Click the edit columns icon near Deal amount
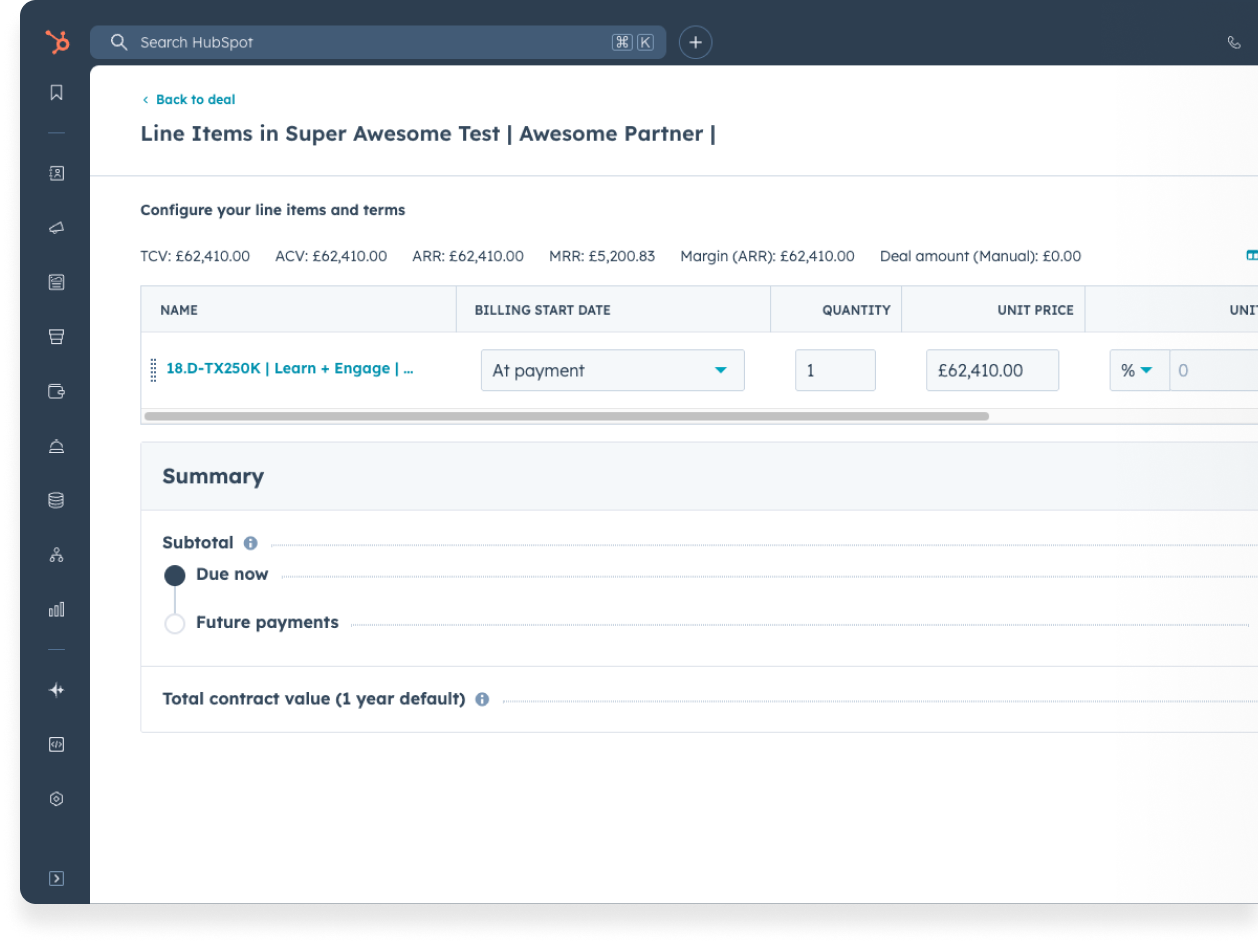Image resolution: width=1258 pixels, height=944 pixels. pyautogui.click(x=1251, y=256)
